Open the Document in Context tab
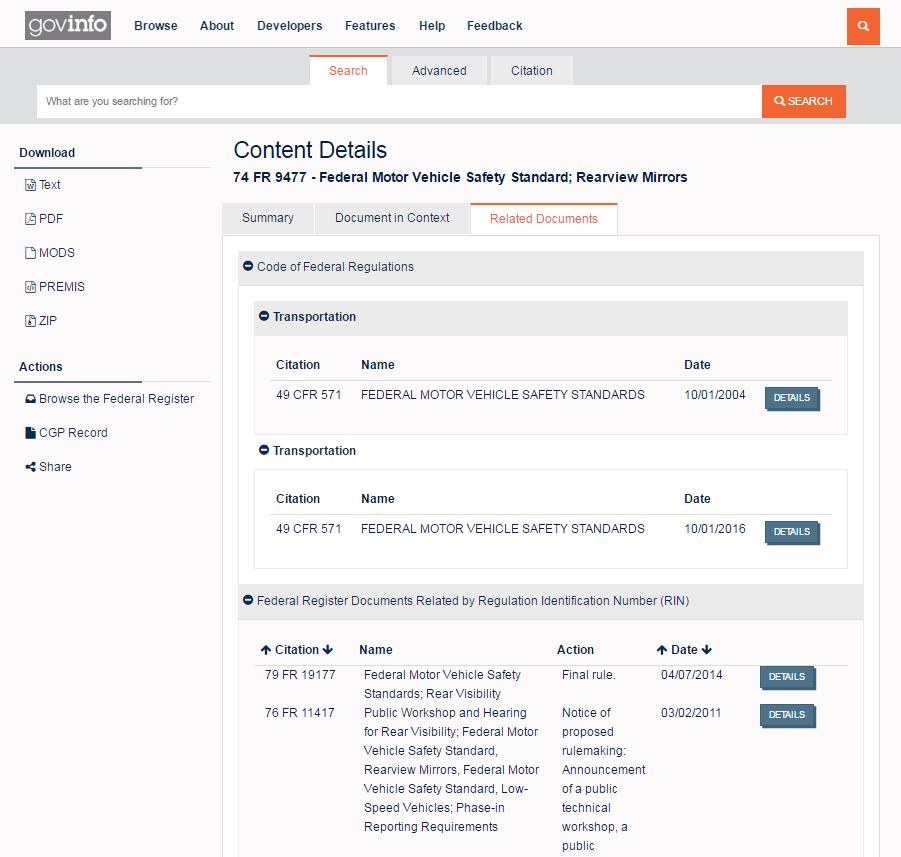 pyautogui.click(x=392, y=218)
